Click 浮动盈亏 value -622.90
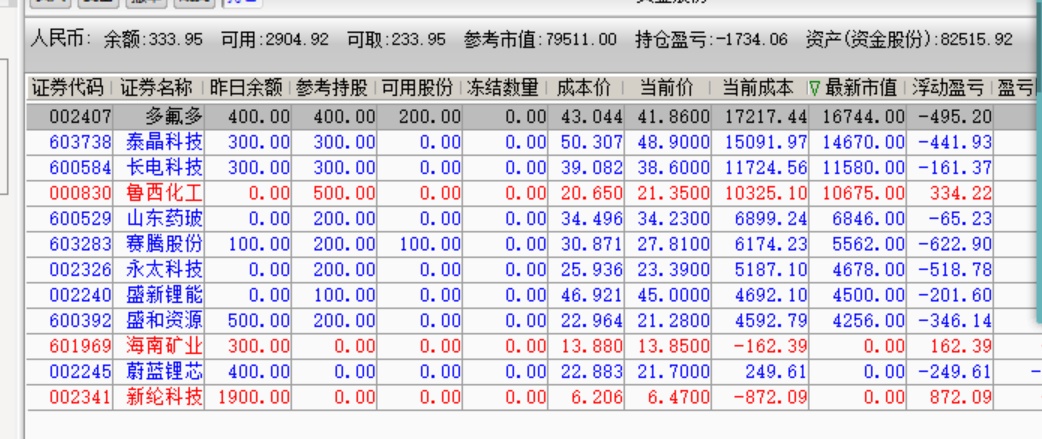Viewport: 1042px width, 439px height. pyautogui.click(x=956, y=244)
